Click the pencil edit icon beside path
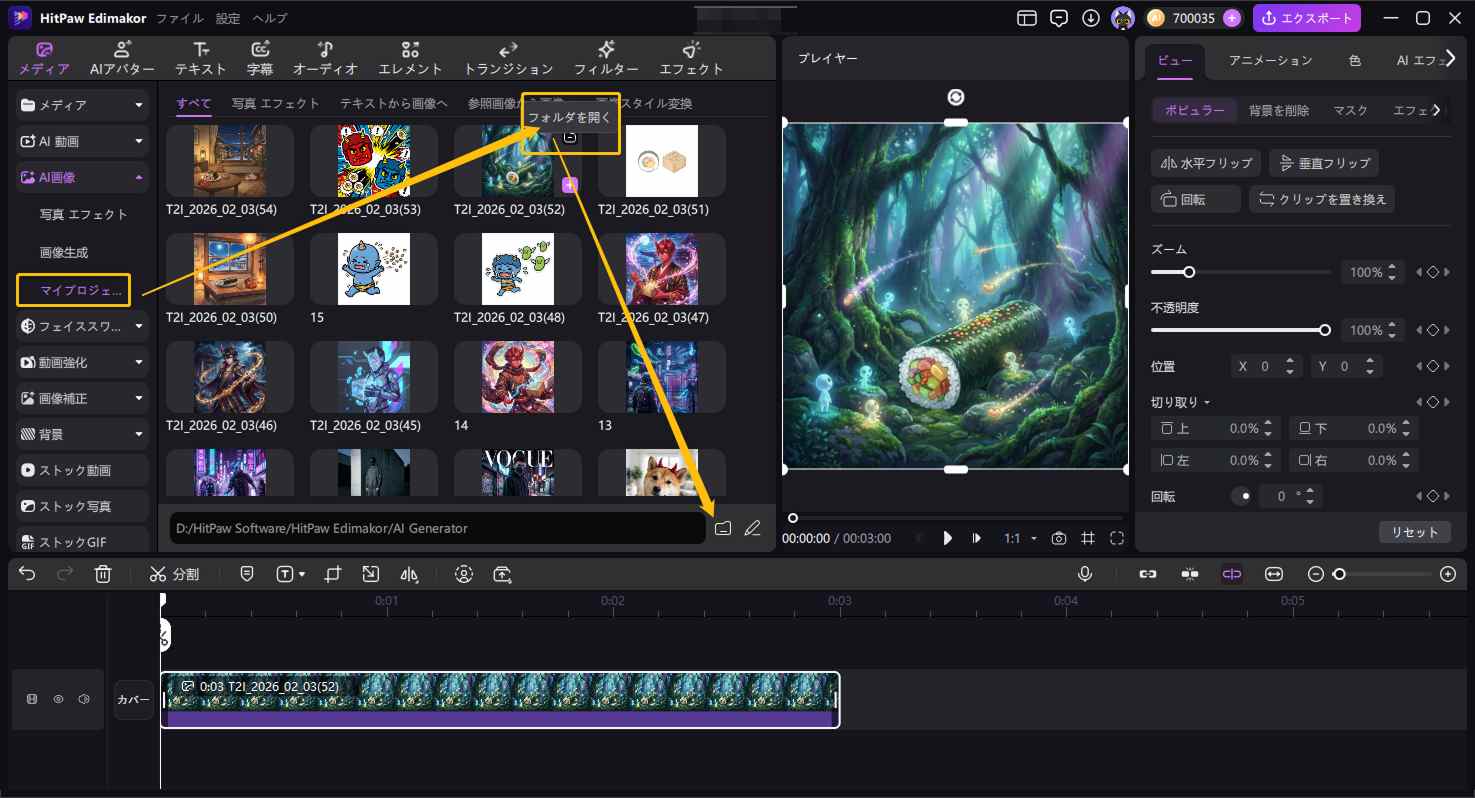The image size is (1475, 798). (x=753, y=528)
